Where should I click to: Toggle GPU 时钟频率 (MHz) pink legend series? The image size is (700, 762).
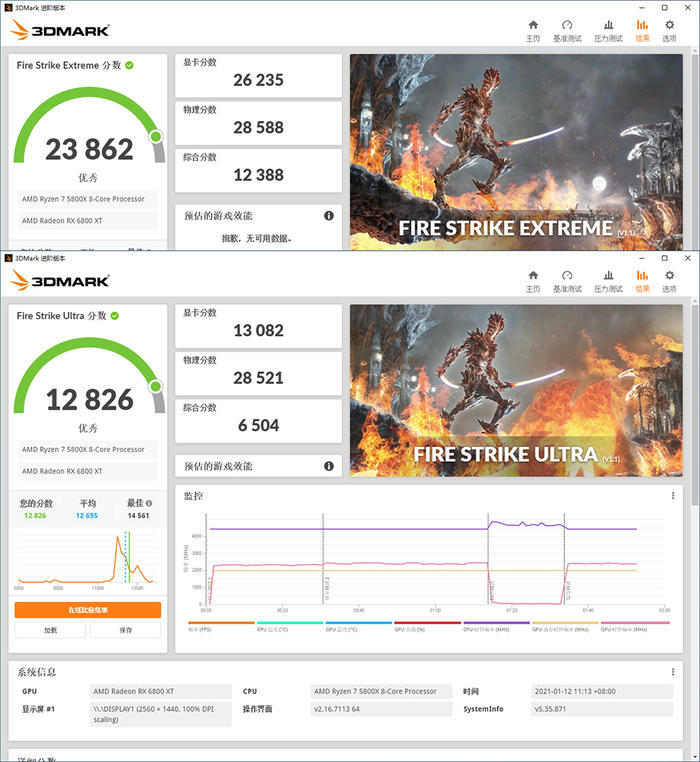[x=635, y=625]
